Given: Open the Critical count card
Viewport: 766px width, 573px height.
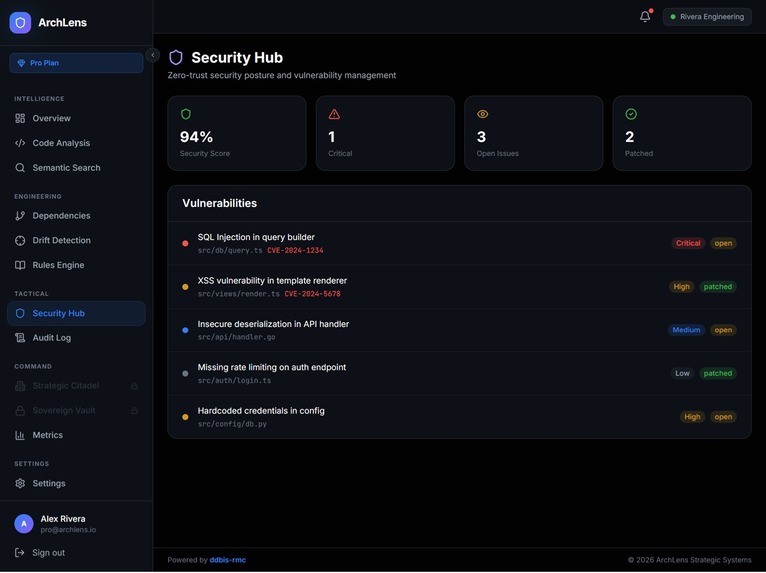Looking at the screenshot, I should [385, 133].
